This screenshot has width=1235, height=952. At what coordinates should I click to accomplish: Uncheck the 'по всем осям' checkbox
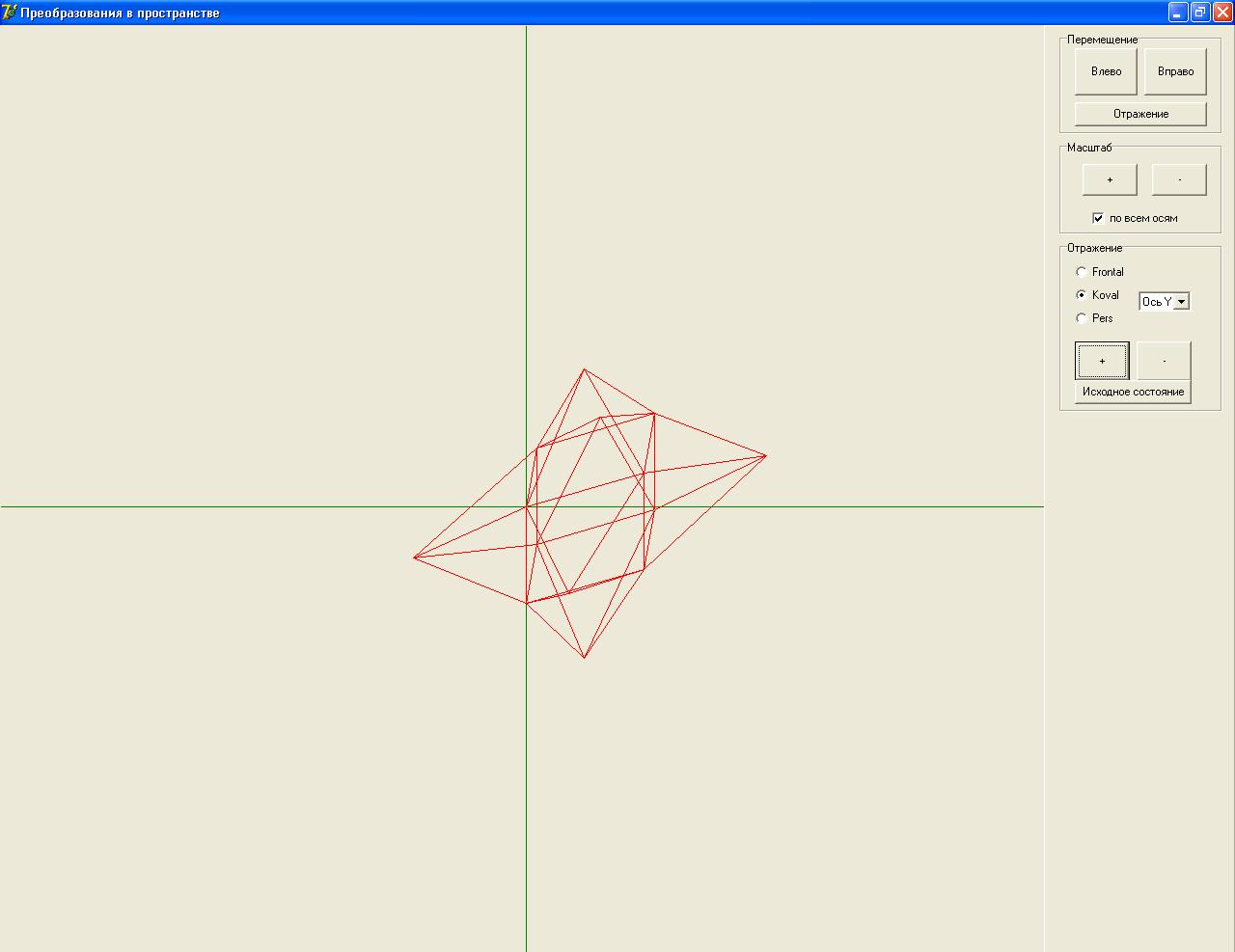pos(1098,218)
